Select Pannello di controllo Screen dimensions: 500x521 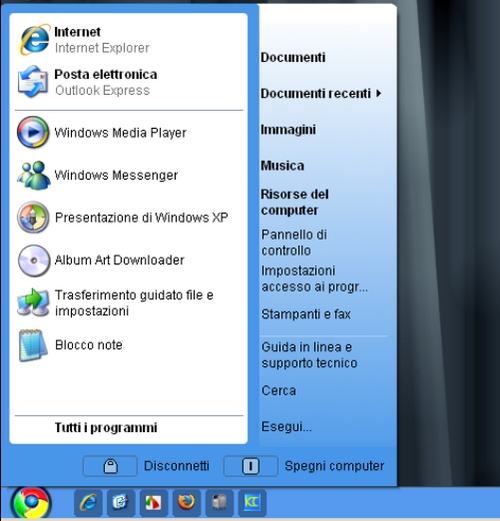[294, 243]
